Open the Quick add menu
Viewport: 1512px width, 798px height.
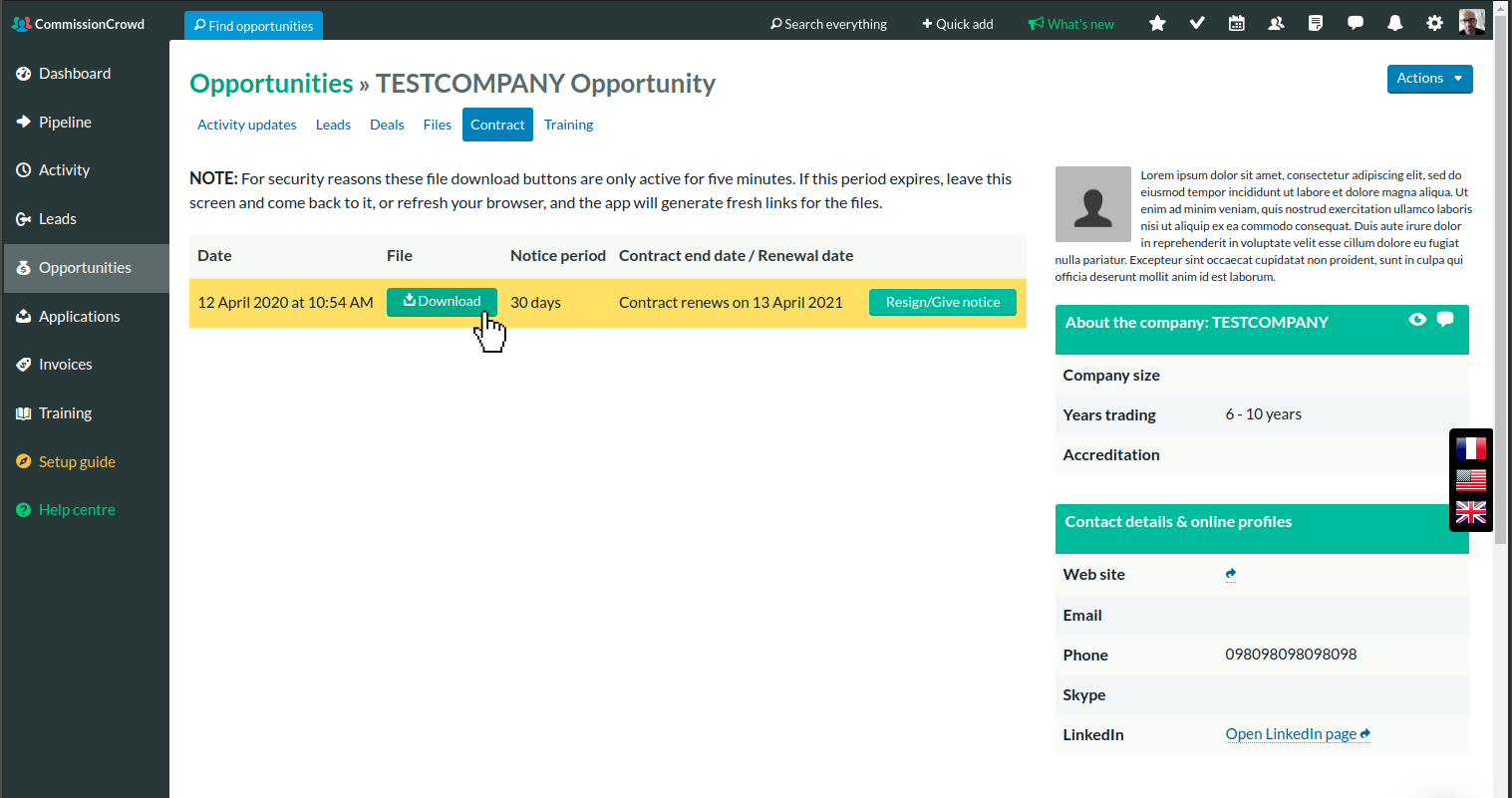(957, 24)
